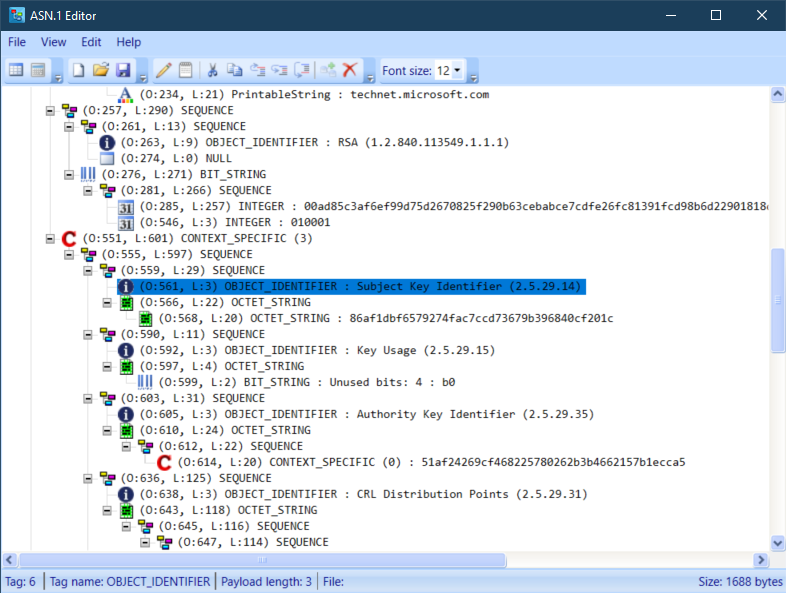Select the (O:274, L:0) NULL row

tap(176, 158)
